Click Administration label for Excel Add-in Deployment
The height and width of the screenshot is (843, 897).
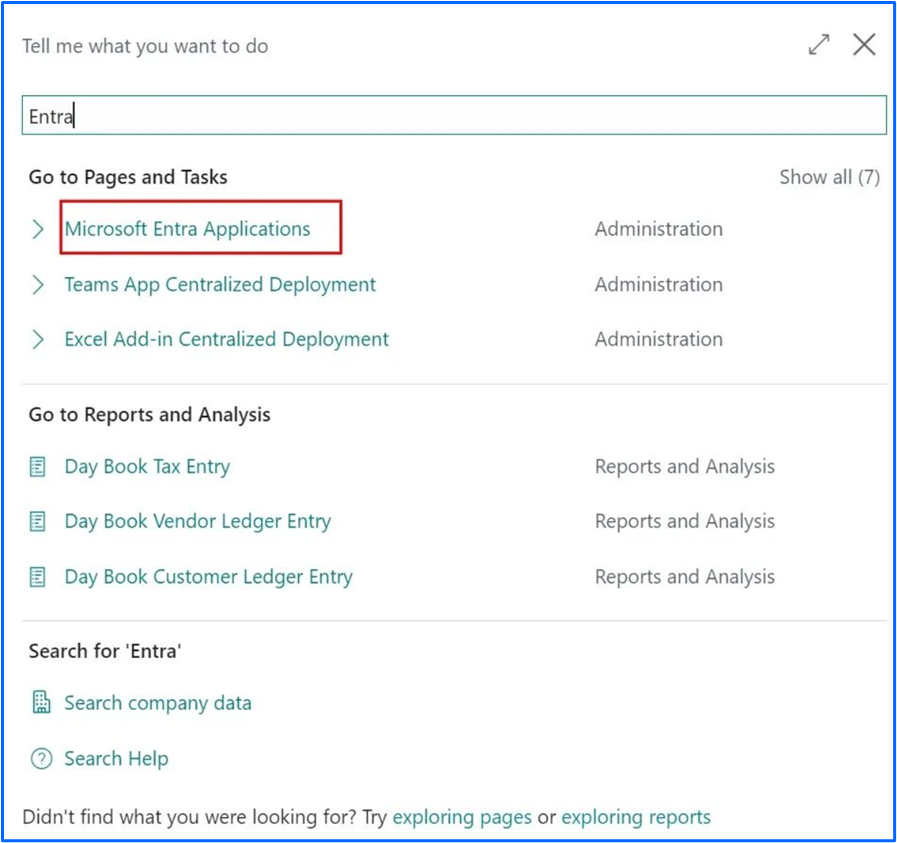pos(658,339)
